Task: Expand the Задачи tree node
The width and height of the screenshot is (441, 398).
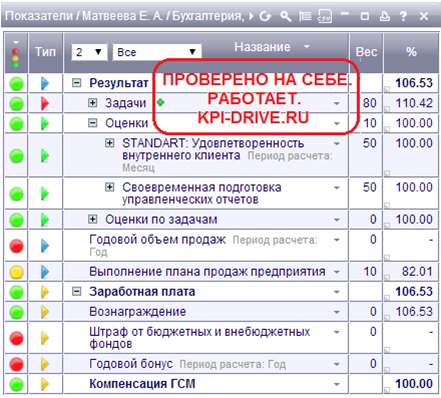Action: [x=93, y=103]
